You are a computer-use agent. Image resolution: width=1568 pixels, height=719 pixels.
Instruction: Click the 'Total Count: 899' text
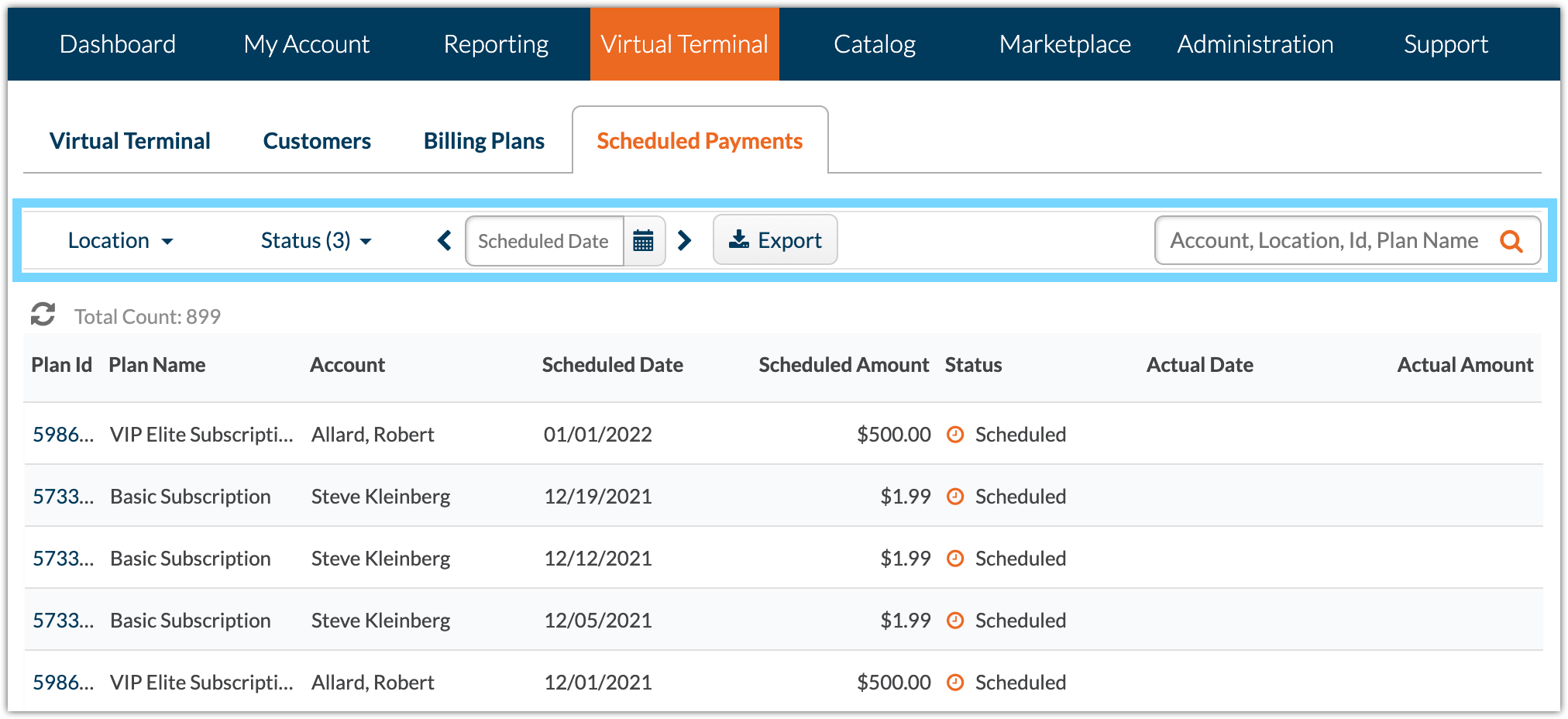[147, 316]
